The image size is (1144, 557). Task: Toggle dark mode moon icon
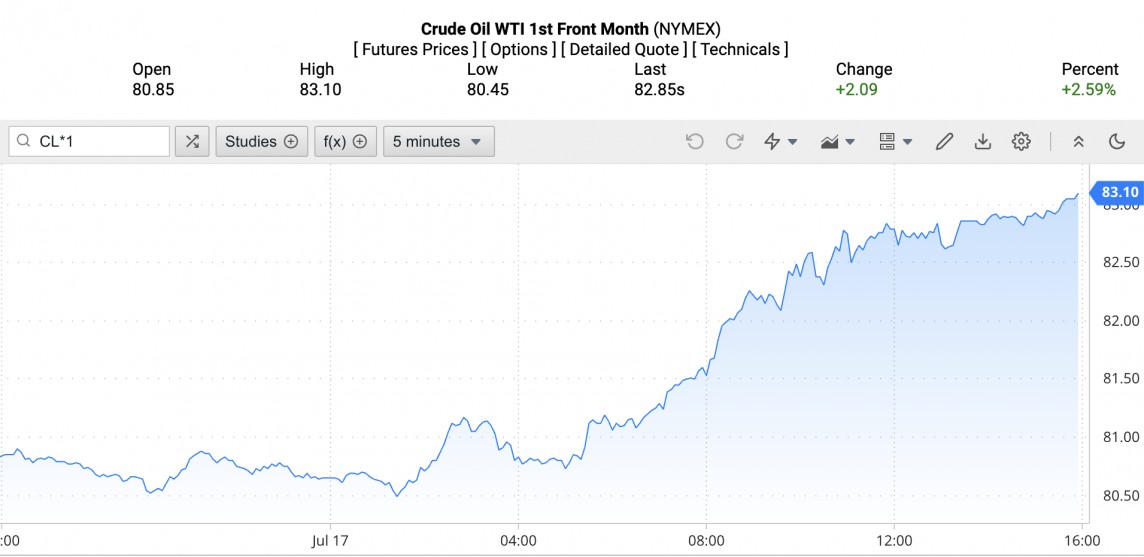1117,142
